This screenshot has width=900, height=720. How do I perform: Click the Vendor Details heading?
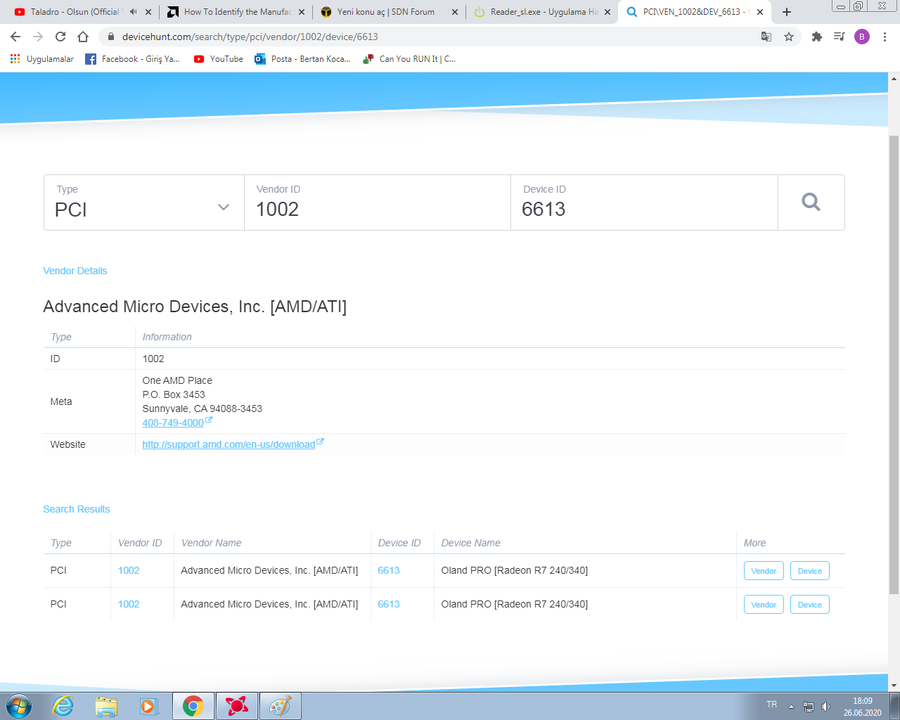[75, 271]
